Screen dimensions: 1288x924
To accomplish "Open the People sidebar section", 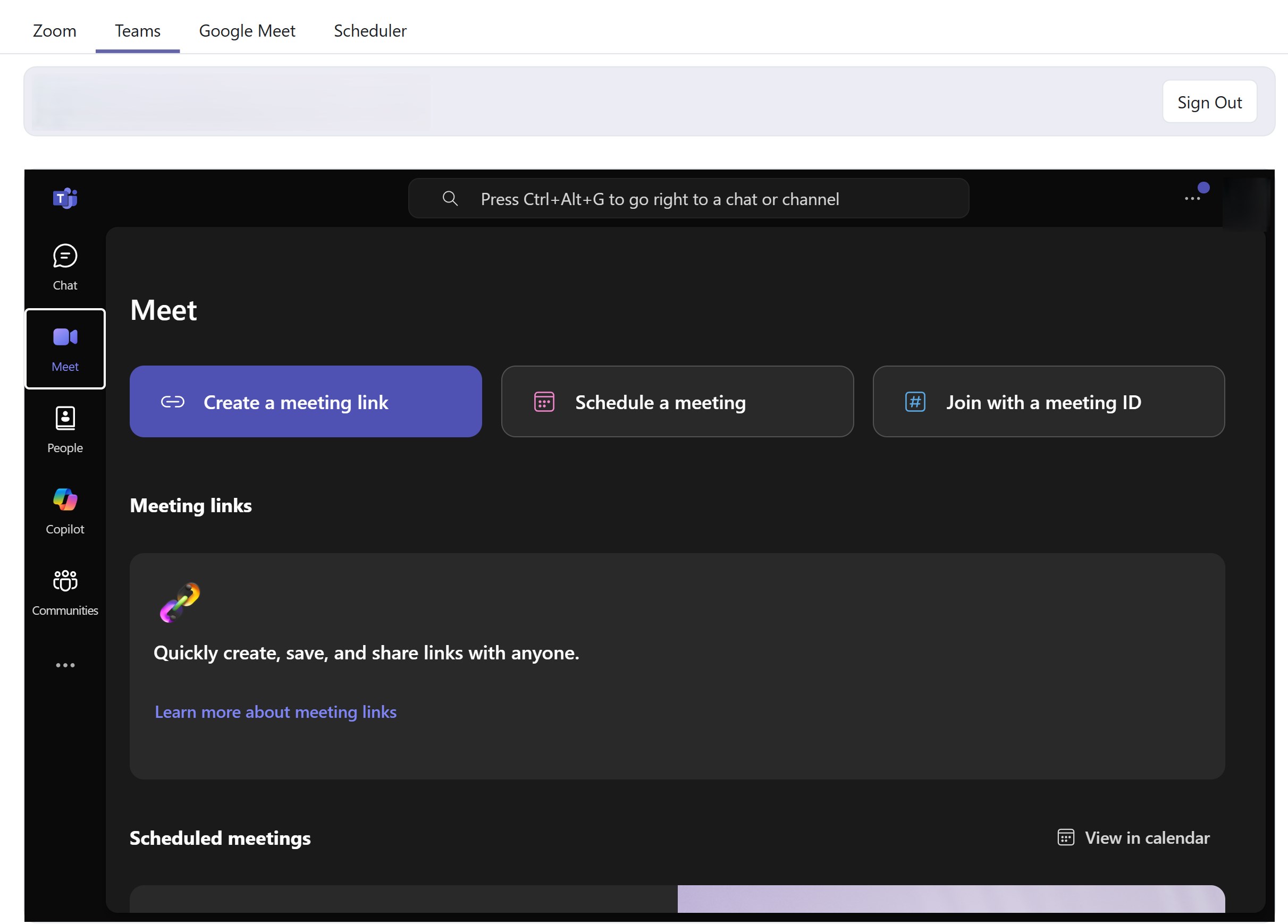I will (65, 430).
